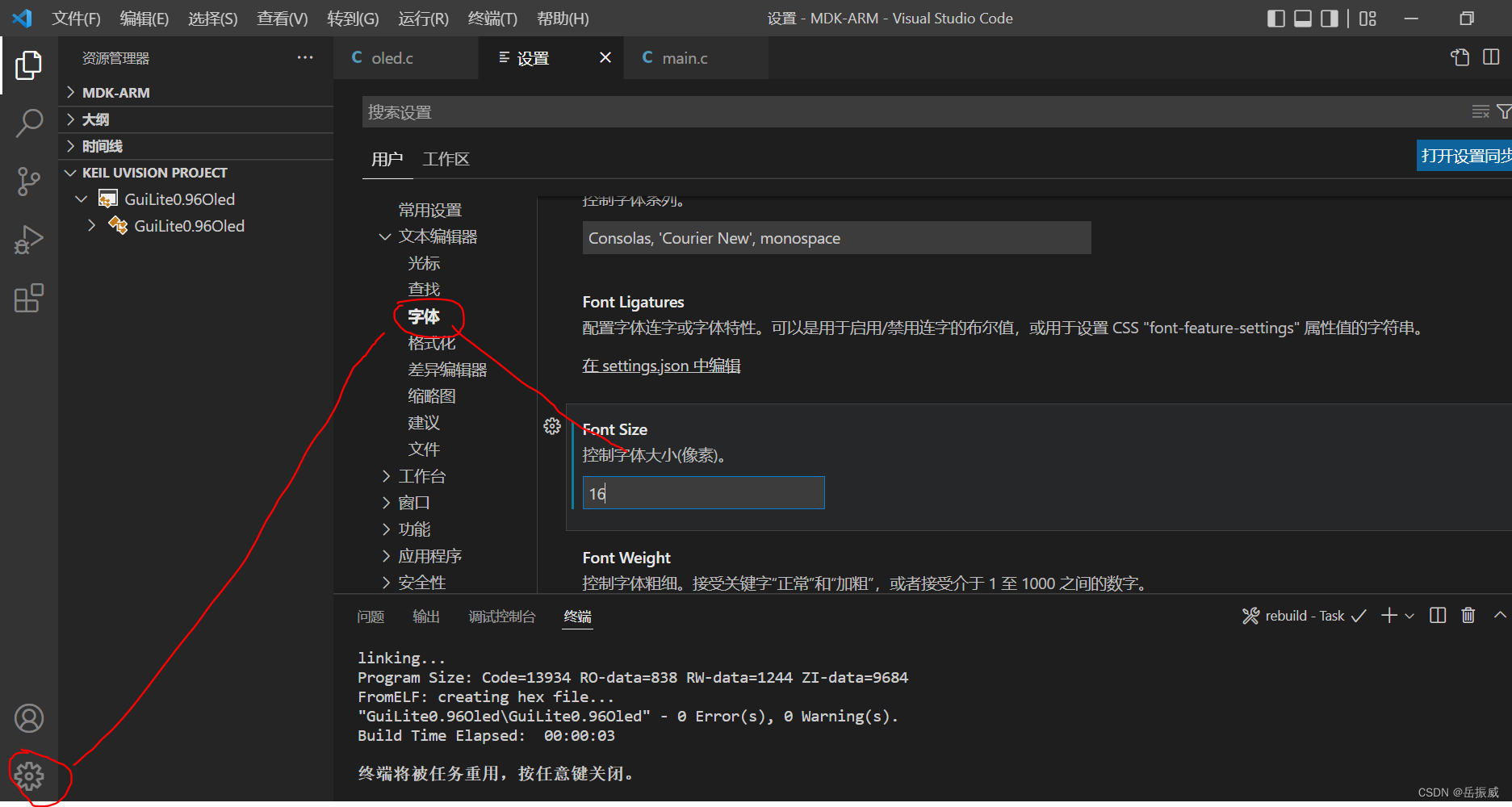Switch to 工作区 settings scope tab
The image size is (1512, 807).
pyautogui.click(x=446, y=159)
